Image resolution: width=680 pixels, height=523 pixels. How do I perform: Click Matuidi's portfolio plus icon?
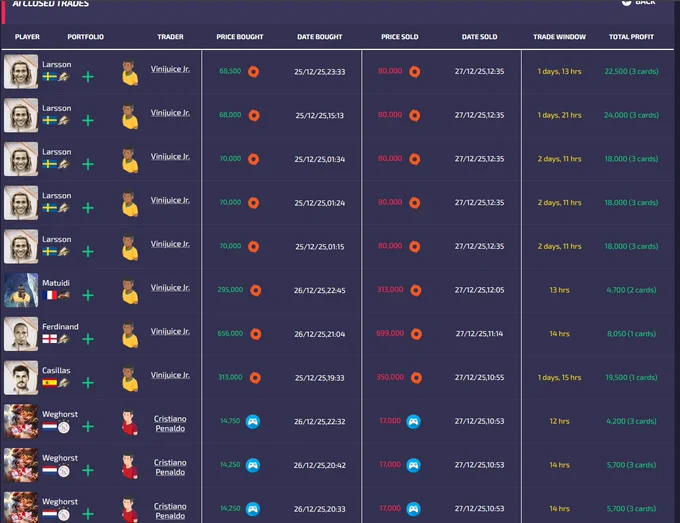click(x=88, y=296)
